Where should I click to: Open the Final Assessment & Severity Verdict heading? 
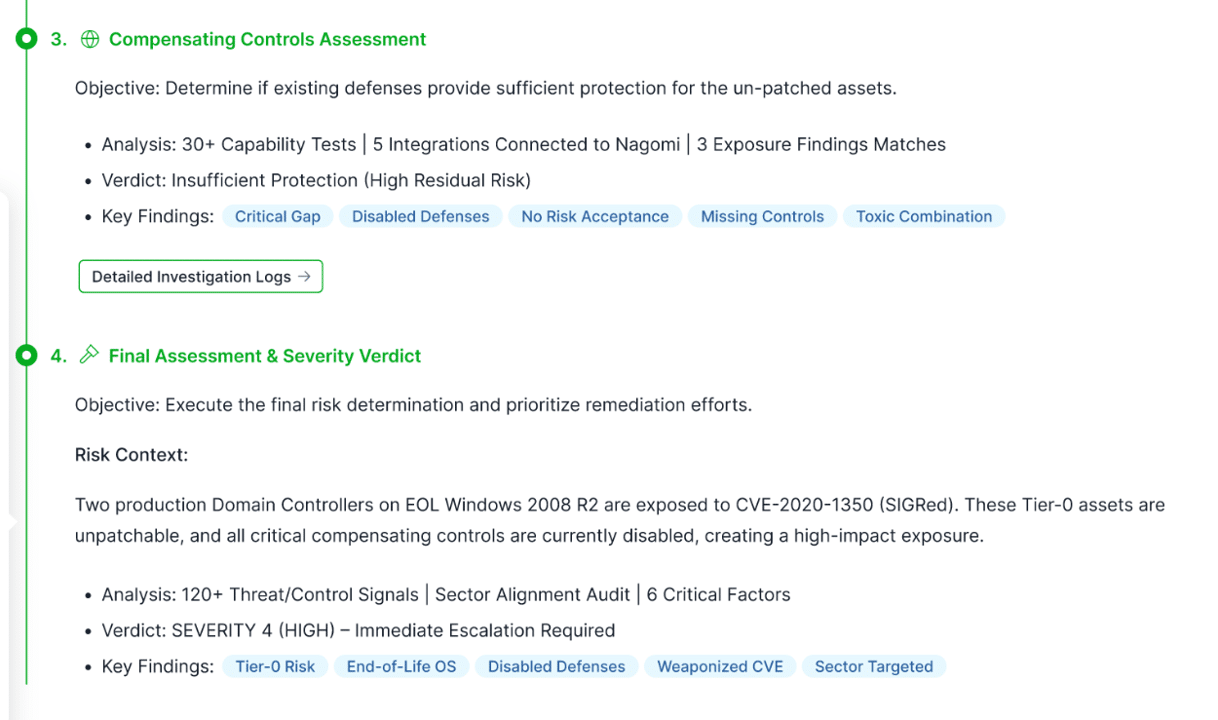pyautogui.click(x=265, y=356)
